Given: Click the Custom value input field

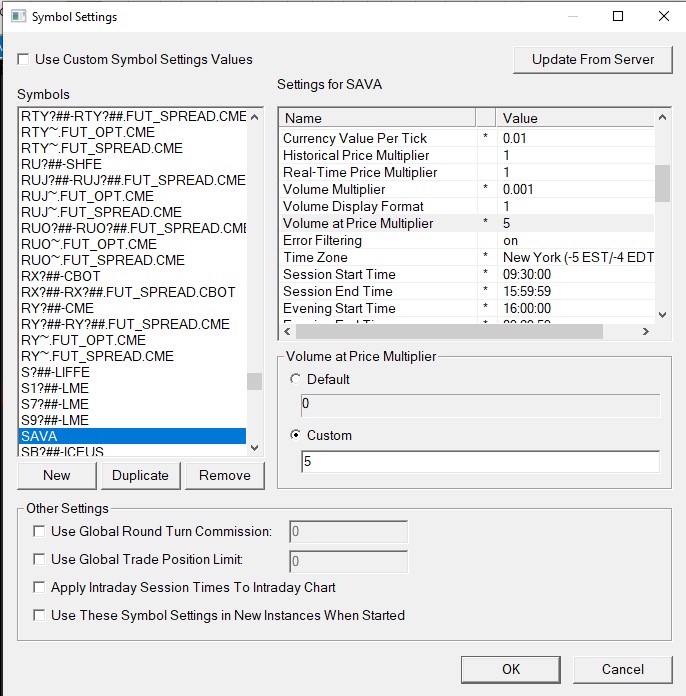Looking at the screenshot, I should 480,462.
